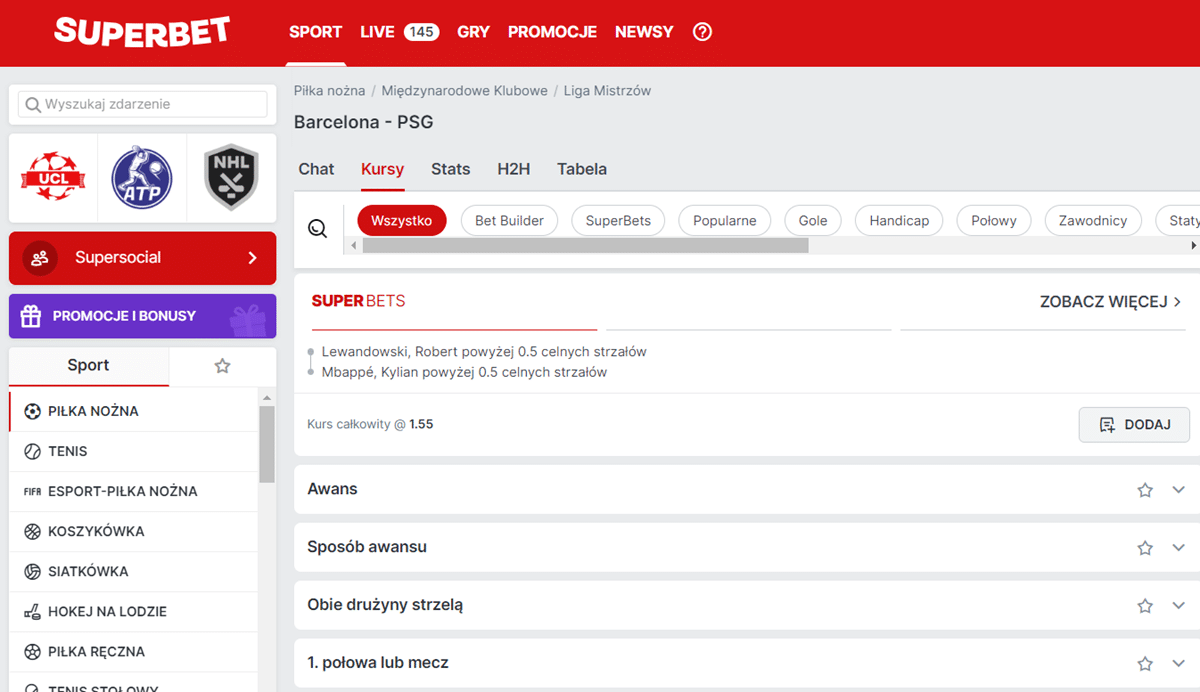Image resolution: width=1200 pixels, height=692 pixels.
Task: Switch to the Stats tab
Action: 450,169
